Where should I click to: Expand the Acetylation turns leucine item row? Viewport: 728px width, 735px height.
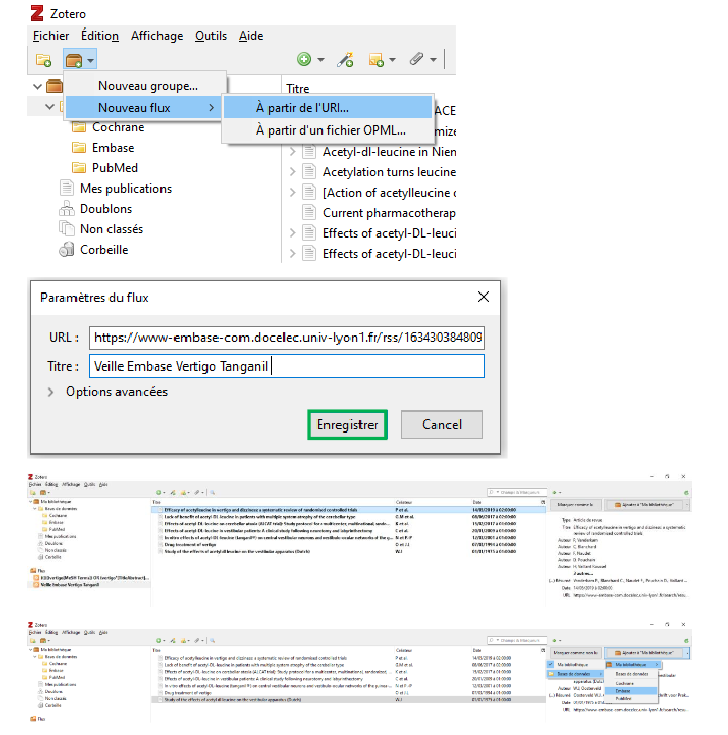tap(293, 172)
